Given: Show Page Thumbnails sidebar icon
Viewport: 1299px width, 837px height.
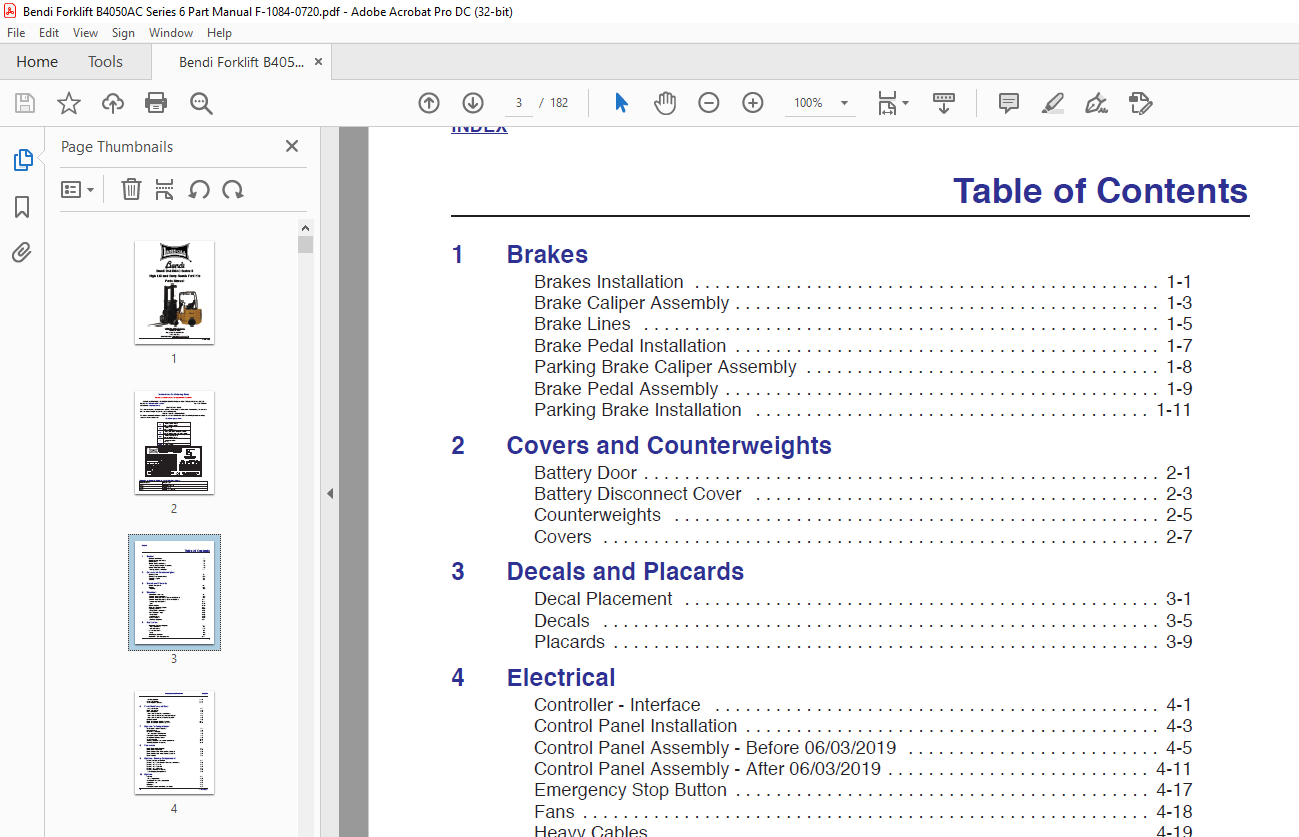Looking at the screenshot, I should [x=22, y=160].
